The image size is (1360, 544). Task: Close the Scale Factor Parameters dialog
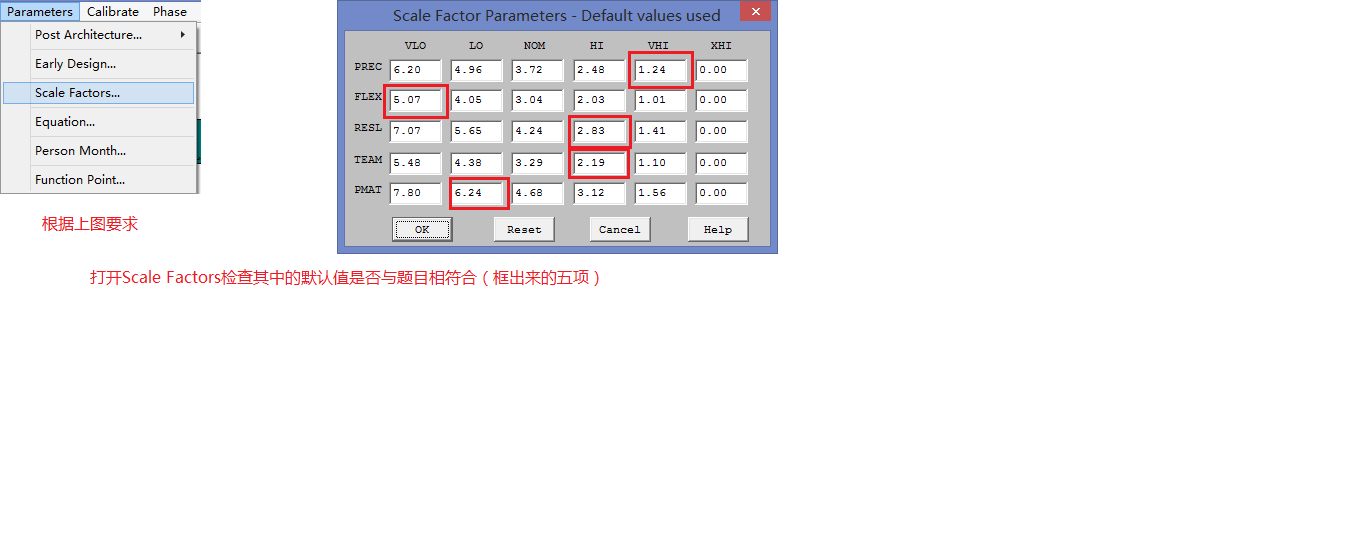(x=755, y=12)
